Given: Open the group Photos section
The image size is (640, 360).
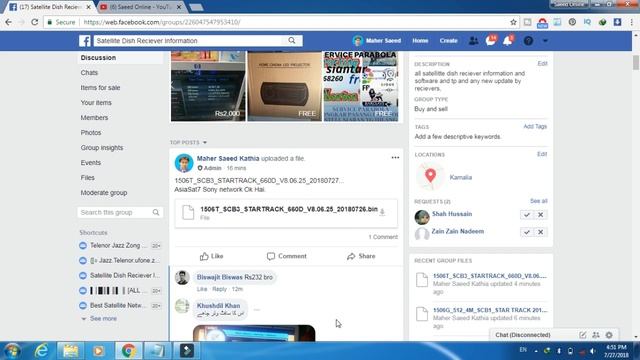Looking at the screenshot, I should point(91,133).
